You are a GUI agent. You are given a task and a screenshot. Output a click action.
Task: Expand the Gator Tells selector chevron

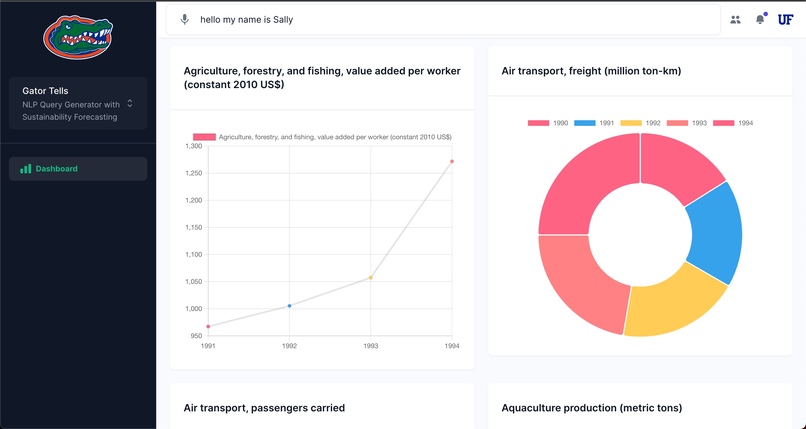point(130,103)
